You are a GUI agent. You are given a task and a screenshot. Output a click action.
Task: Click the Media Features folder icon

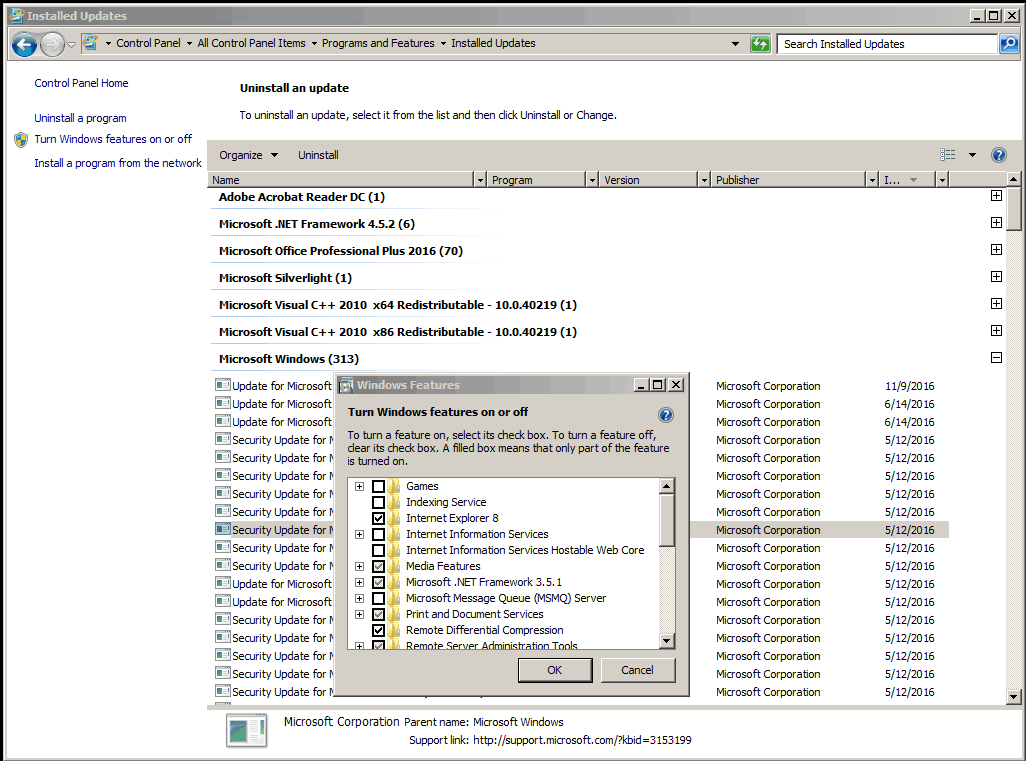pyautogui.click(x=393, y=566)
